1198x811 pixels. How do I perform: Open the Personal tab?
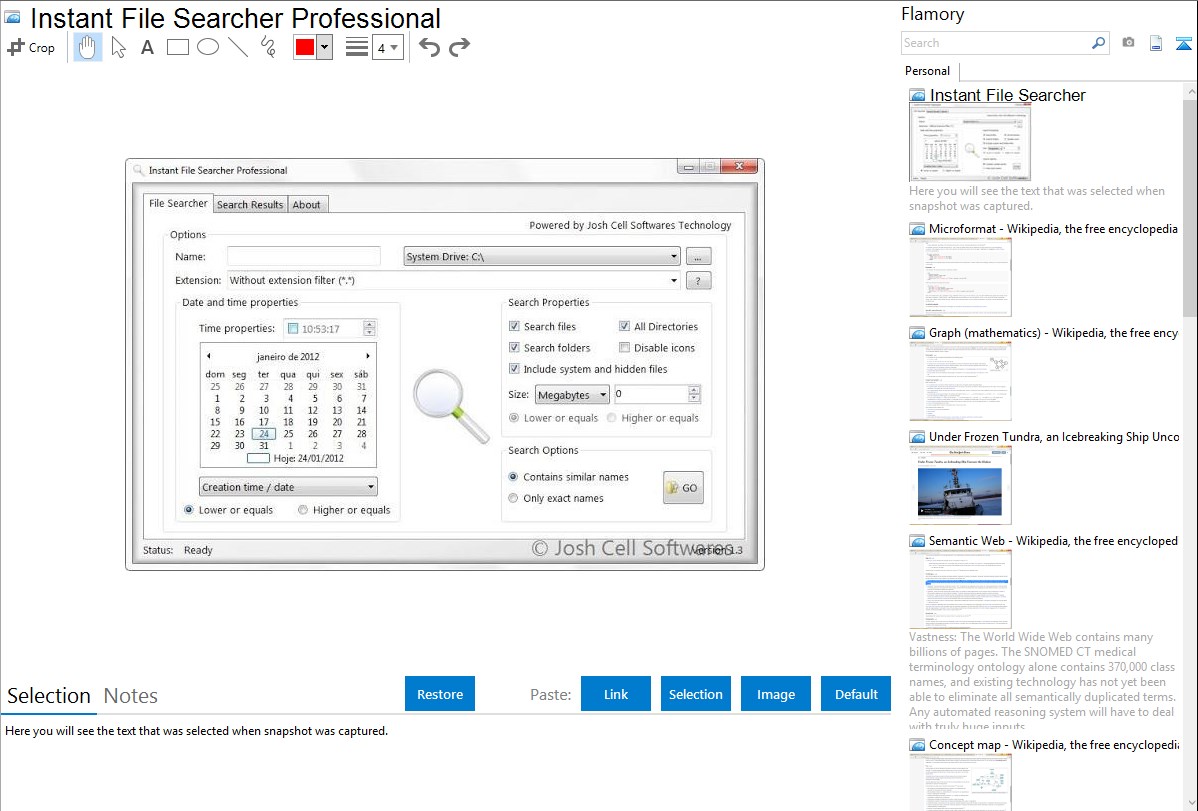pos(928,70)
